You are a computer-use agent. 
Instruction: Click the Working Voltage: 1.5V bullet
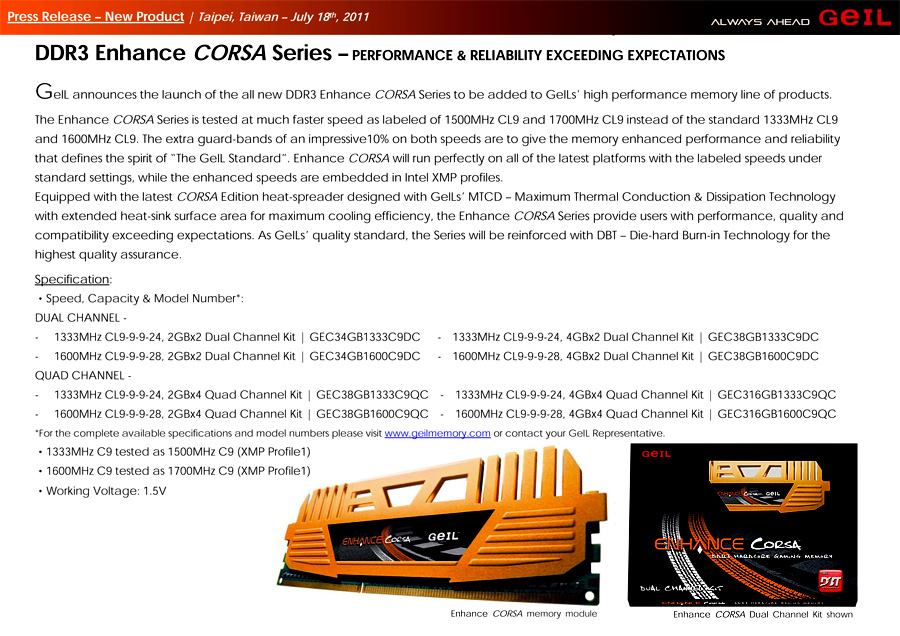point(105,490)
